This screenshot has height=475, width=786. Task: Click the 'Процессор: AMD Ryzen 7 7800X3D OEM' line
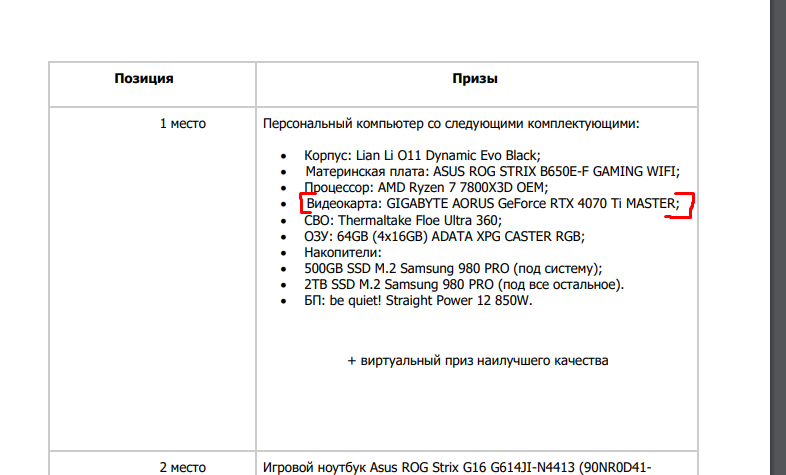click(426, 188)
